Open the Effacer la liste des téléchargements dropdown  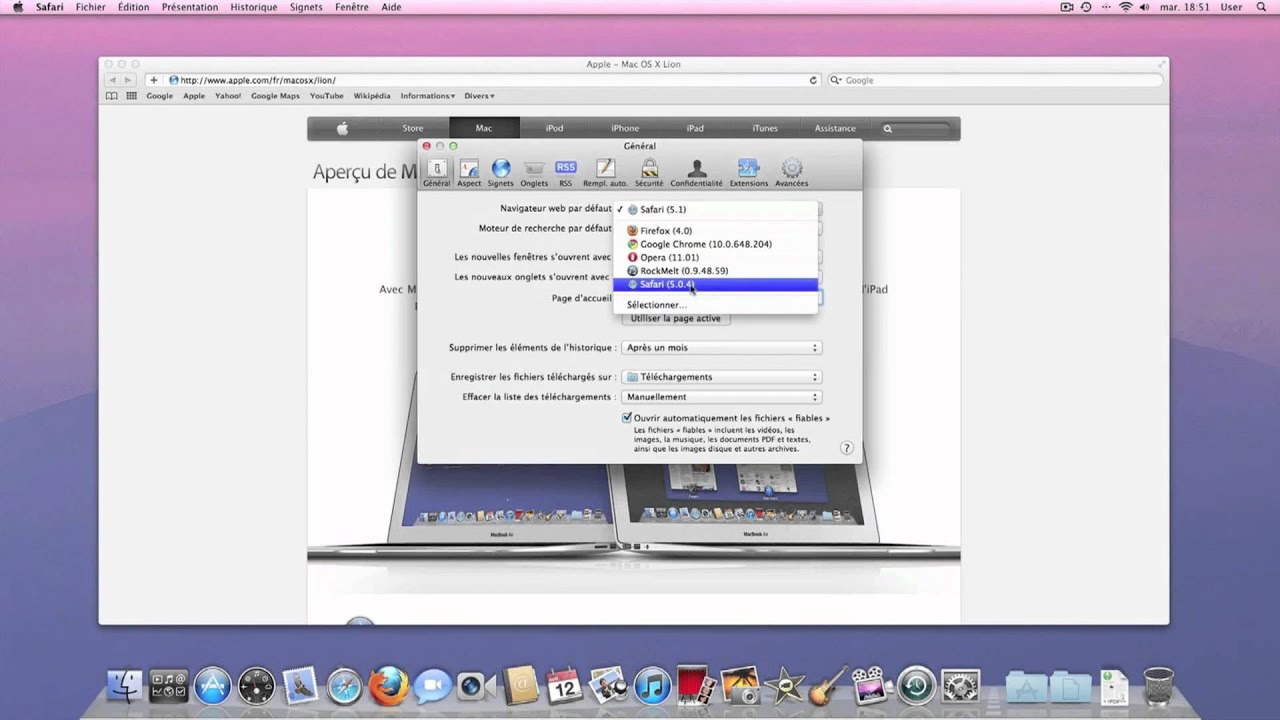pos(721,397)
